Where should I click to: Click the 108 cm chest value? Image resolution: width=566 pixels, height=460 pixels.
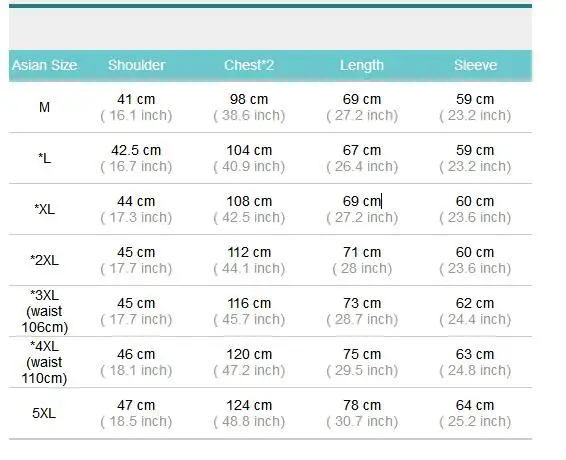[x=249, y=201]
